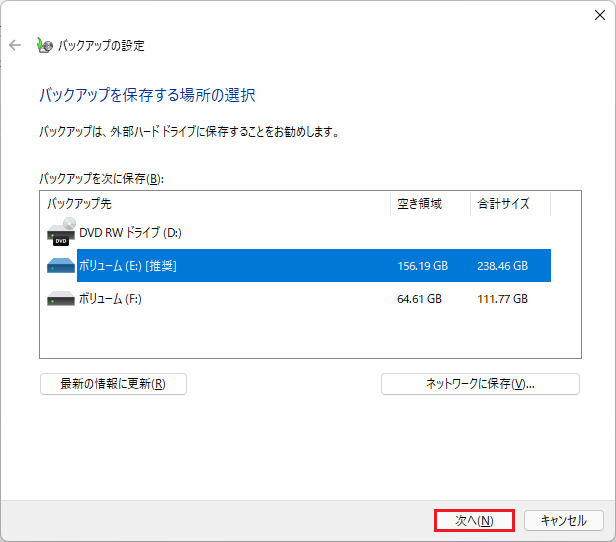
Task: Select ボリューム (F:) destination
Action: tap(299, 298)
